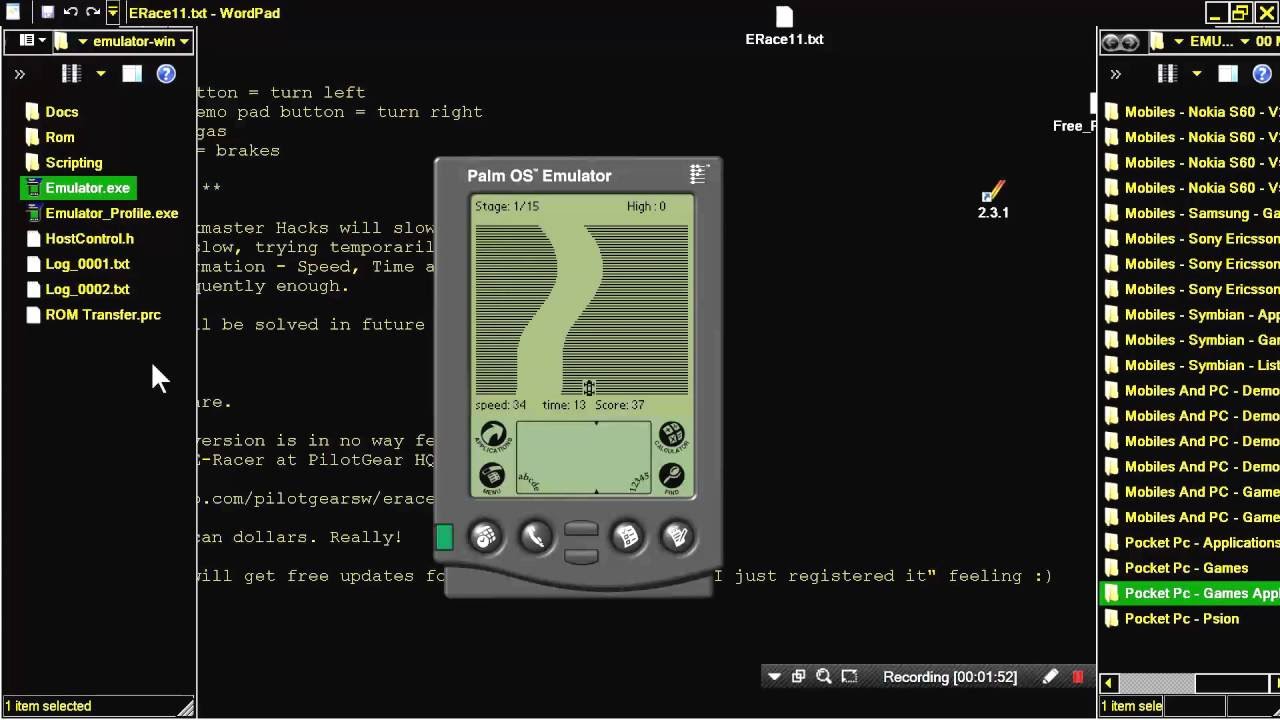Open Customize Quick Access Toolbar dropdown
The height and width of the screenshot is (720, 1280).
pyautogui.click(x=113, y=13)
